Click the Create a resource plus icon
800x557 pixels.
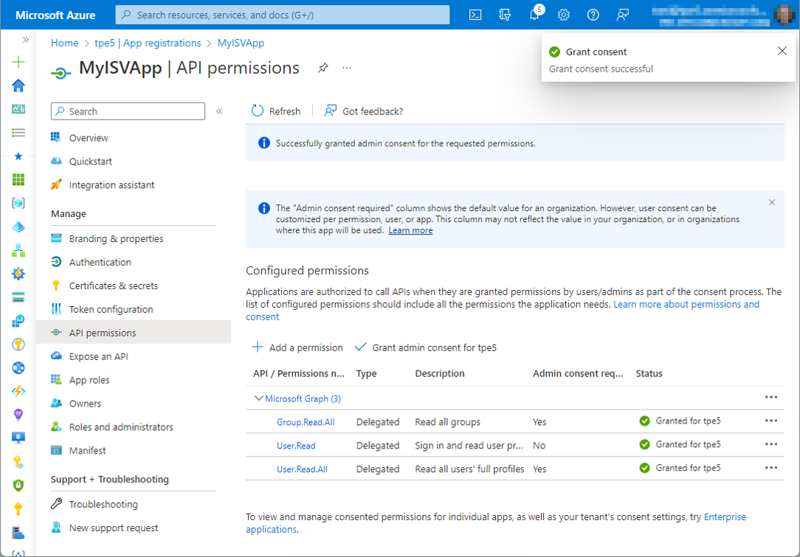pos(18,62)
